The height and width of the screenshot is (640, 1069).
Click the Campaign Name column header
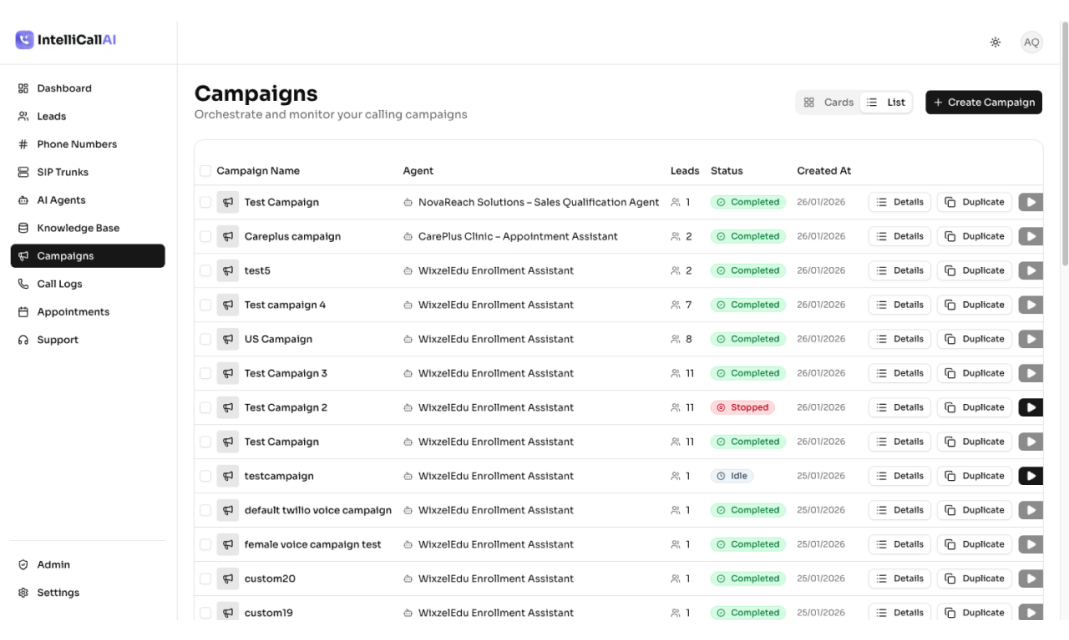258,171
